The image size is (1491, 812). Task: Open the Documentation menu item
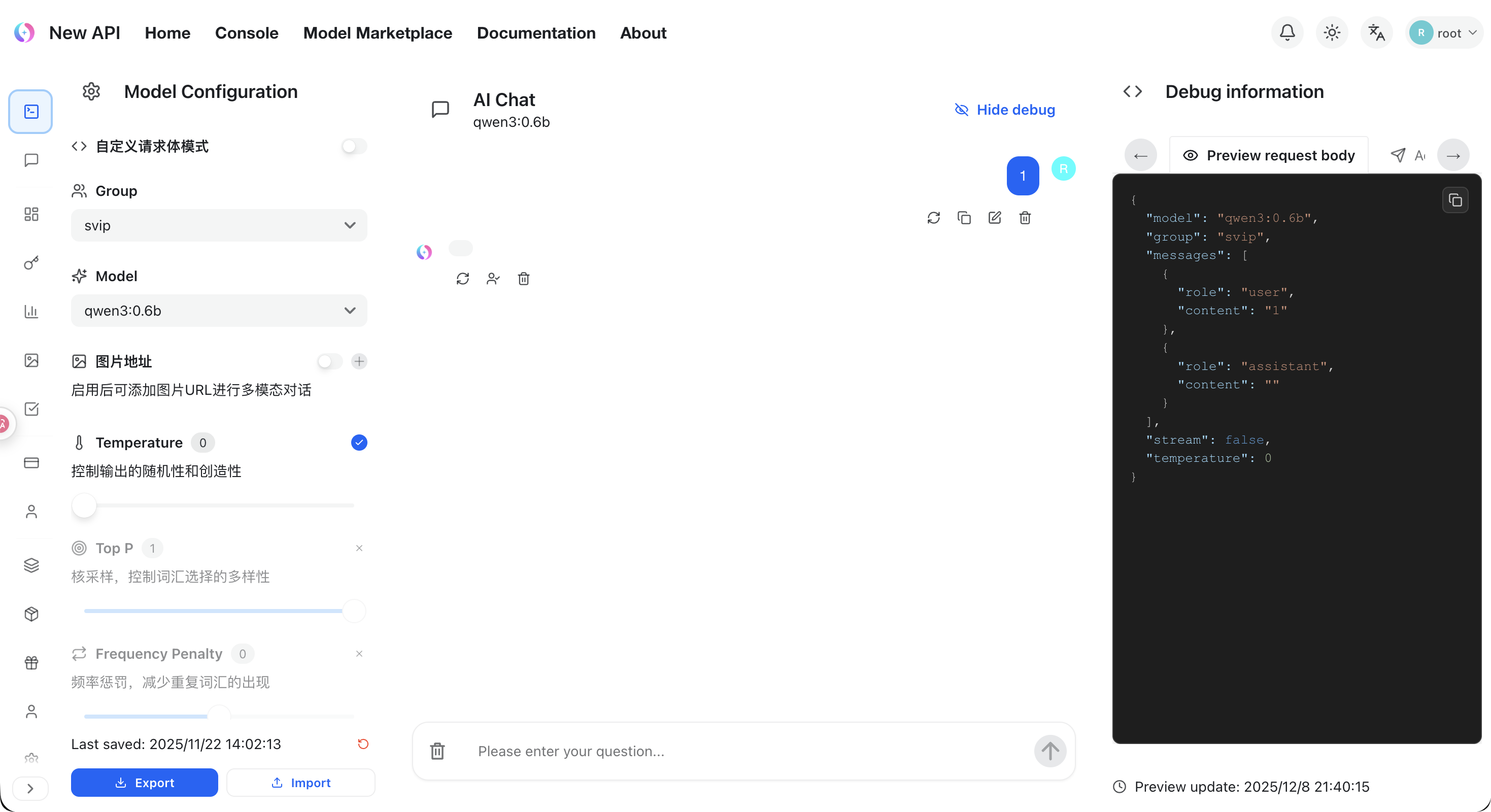click(536, 33)
